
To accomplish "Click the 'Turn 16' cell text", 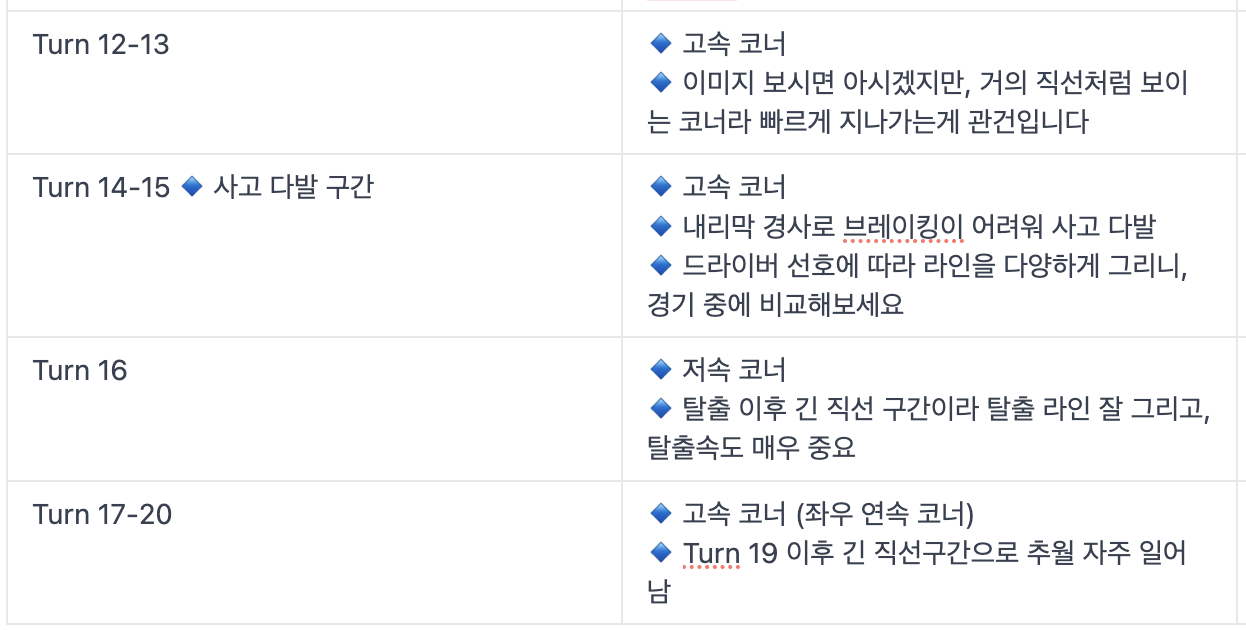I will pyautogui.click(x=80, y=371).
